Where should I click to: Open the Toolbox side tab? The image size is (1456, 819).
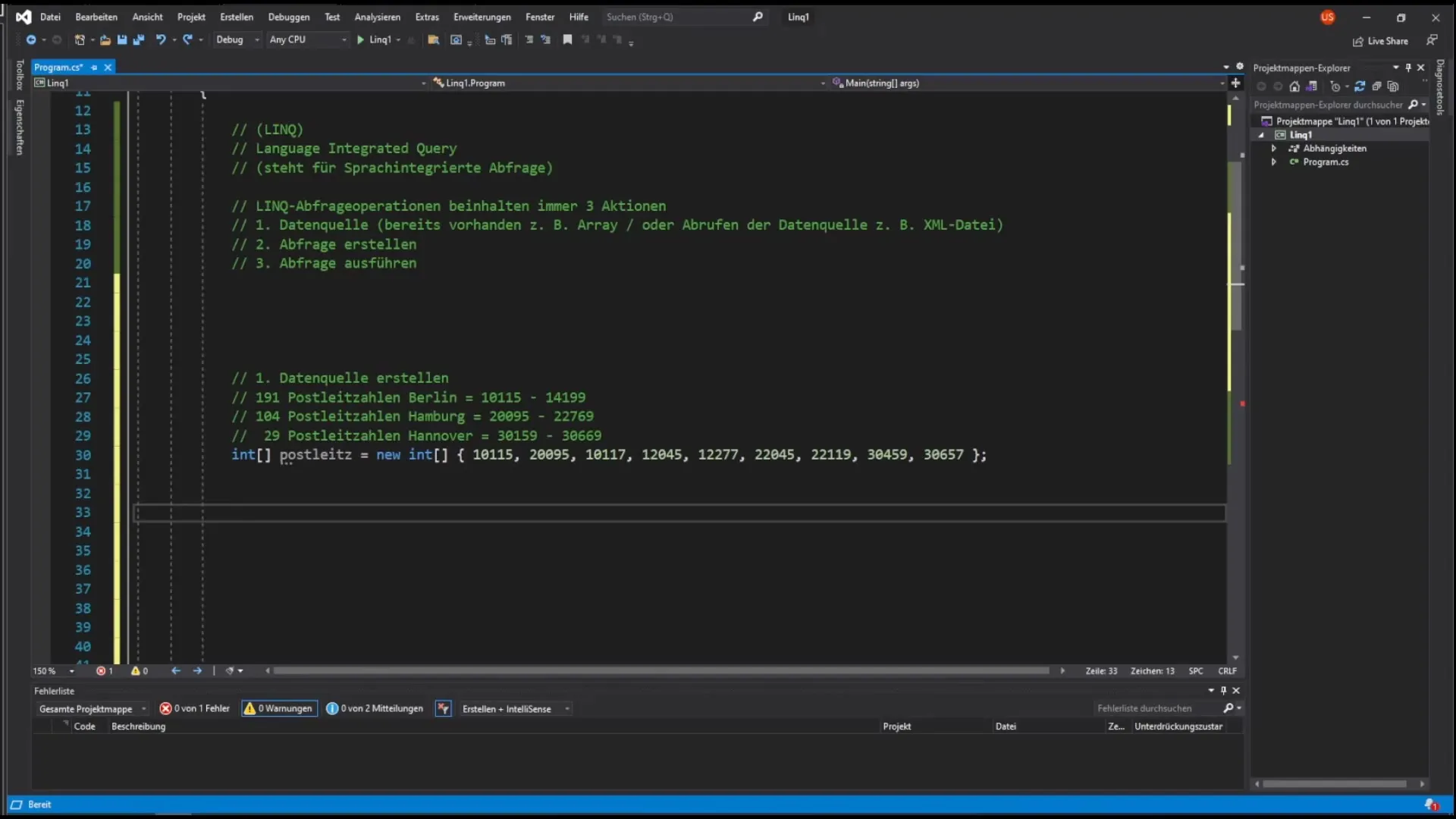pos(20,75)
